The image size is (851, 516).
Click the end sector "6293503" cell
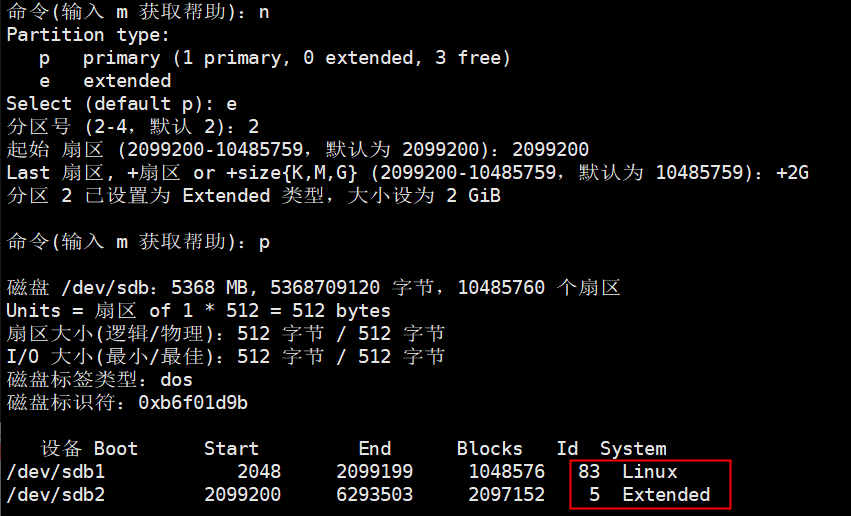[374, 495]
